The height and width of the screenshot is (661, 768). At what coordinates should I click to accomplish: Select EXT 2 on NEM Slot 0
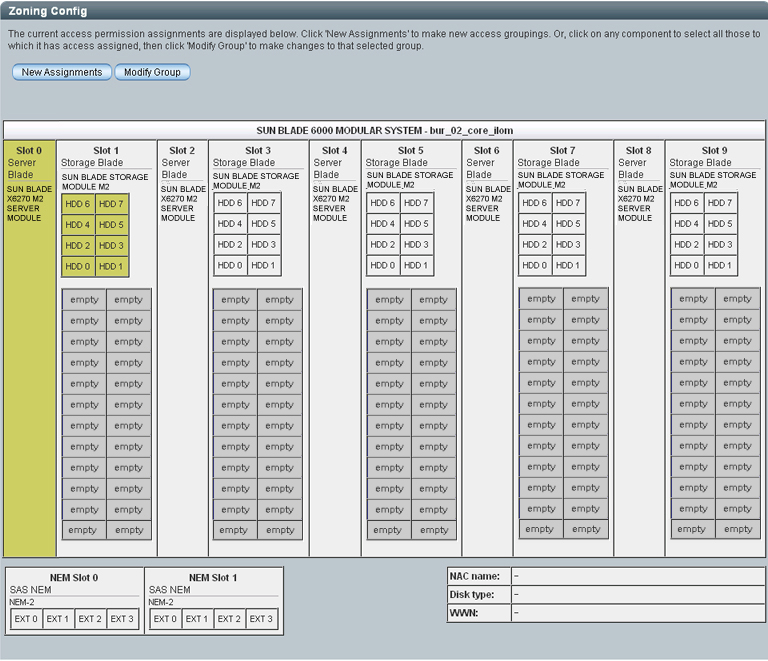(90, 619)
